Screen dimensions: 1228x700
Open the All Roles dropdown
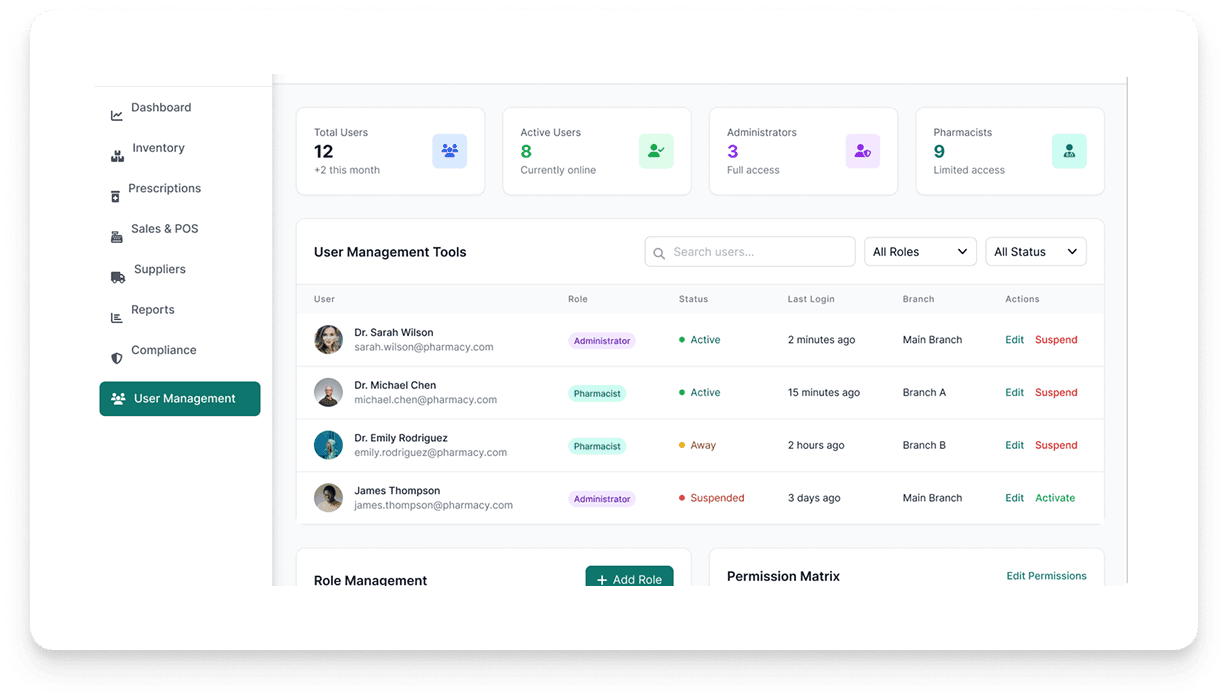coord(919,251)
